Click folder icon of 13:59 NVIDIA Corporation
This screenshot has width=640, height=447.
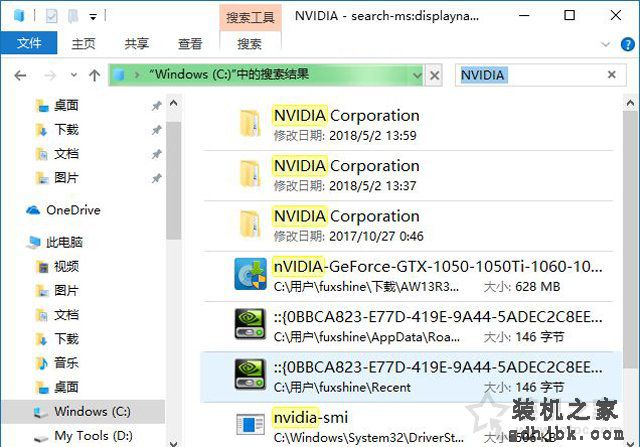[x=249, y=123]
